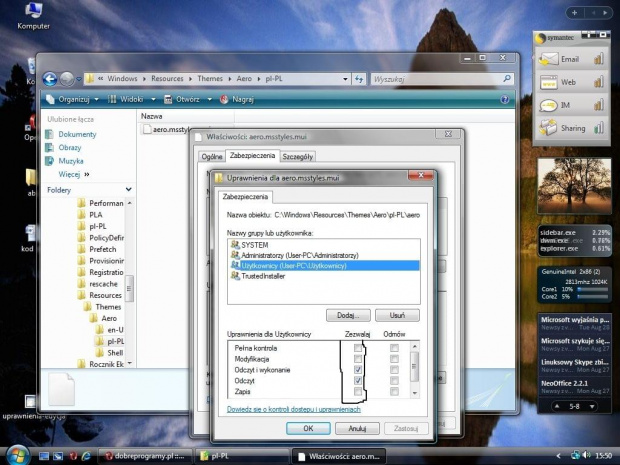Click the refresh icon beside address bar
The width and height of the screenshot is (620, 465).
click(359, 79)
